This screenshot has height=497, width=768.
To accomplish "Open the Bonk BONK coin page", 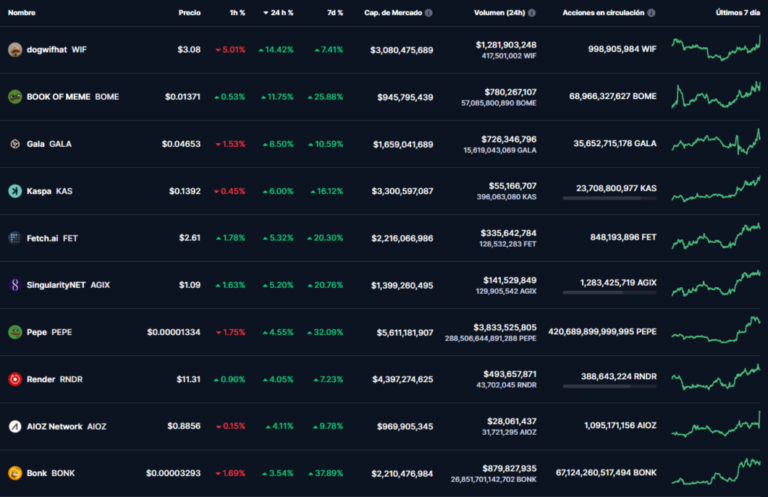I will coord(50,473).
